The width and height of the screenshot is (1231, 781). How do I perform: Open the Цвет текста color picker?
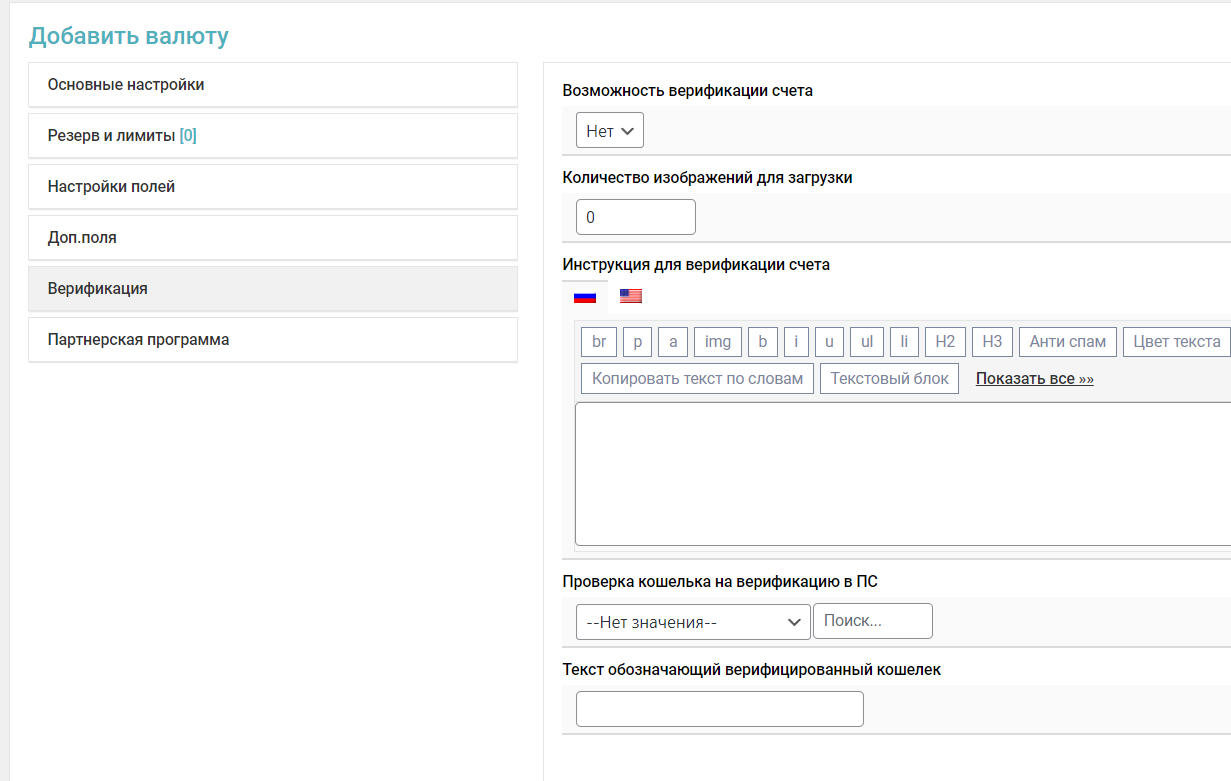(x=1176, y=342)
